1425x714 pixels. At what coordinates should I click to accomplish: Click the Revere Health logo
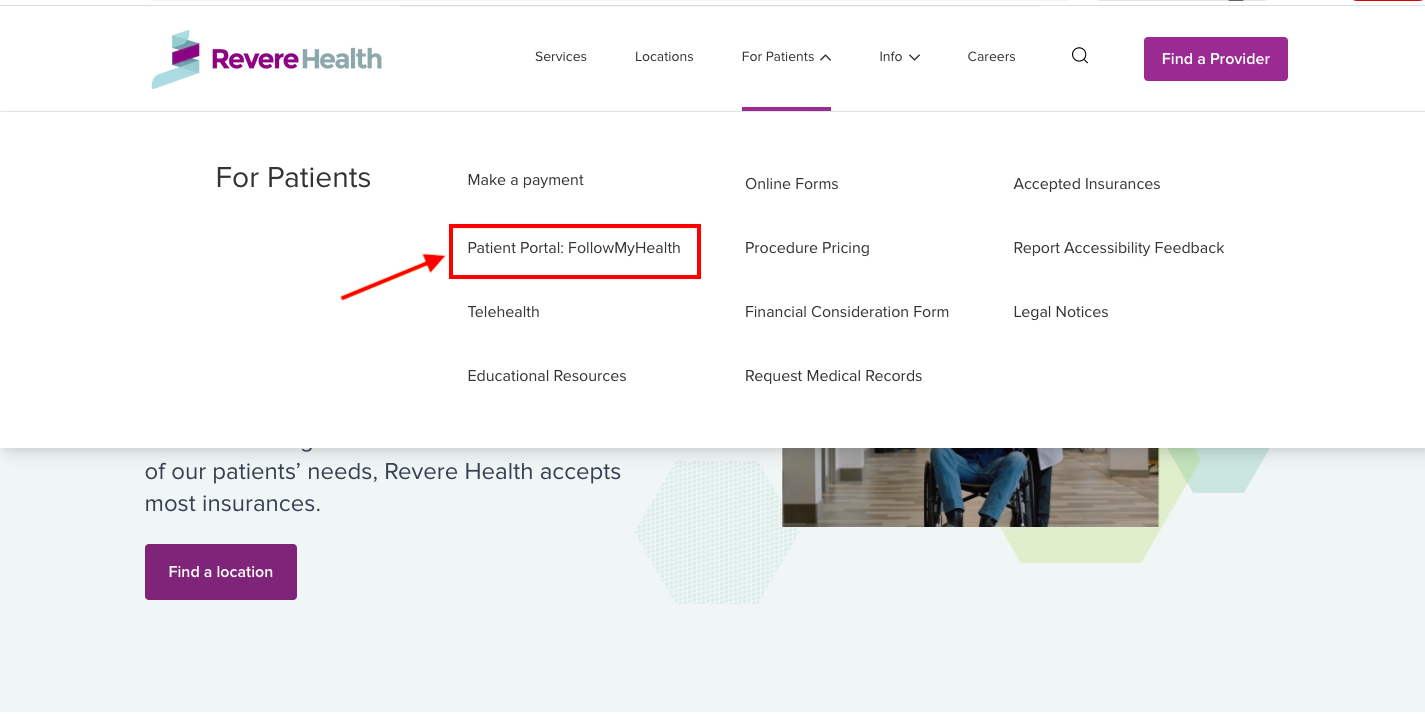(x=266, y=58)
